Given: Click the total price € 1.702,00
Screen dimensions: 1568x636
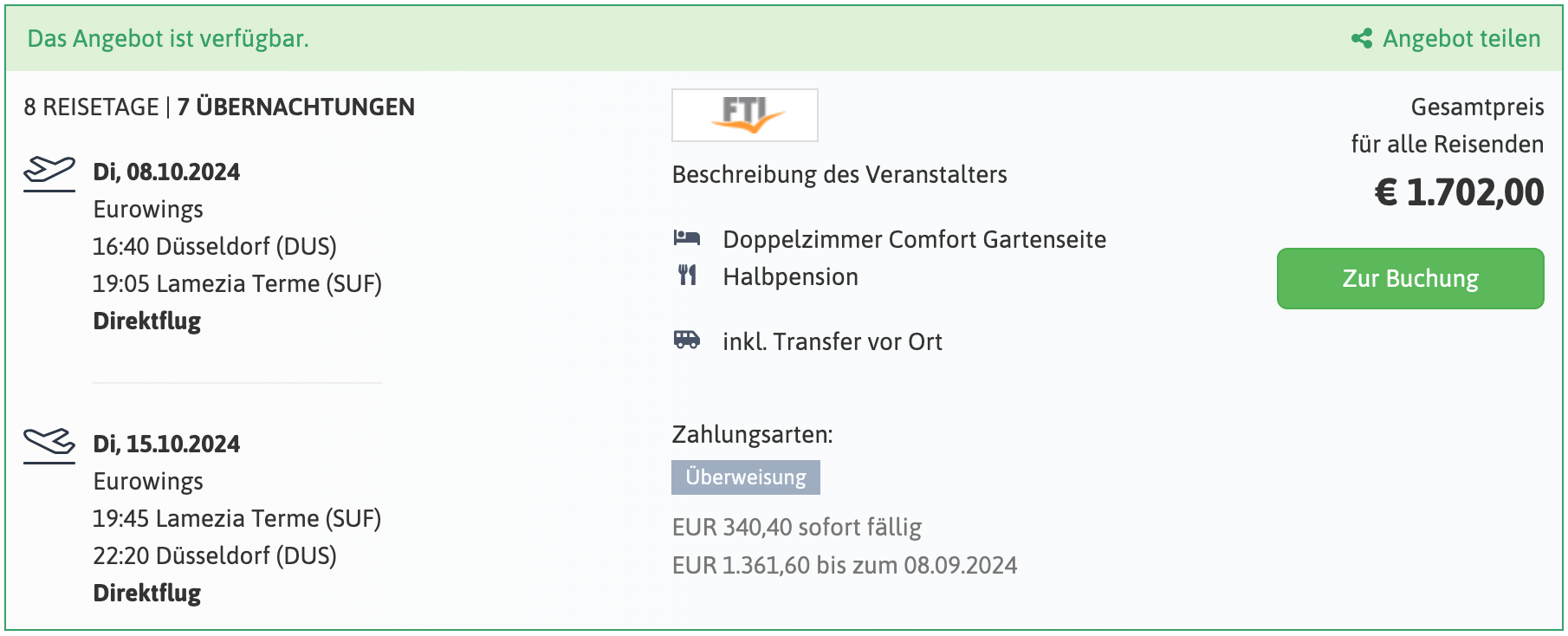Looking at the screenshot, I should (x=1459, y=191).
